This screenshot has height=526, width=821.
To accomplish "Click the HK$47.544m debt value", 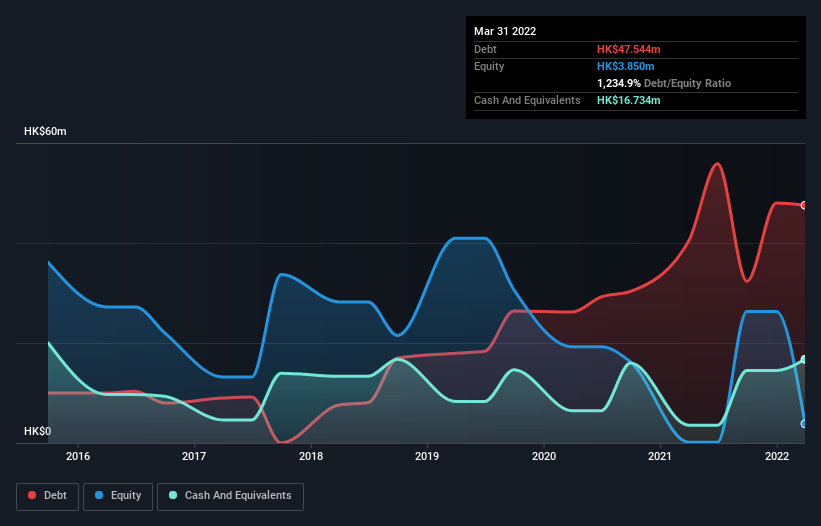I will pos(628,49).
